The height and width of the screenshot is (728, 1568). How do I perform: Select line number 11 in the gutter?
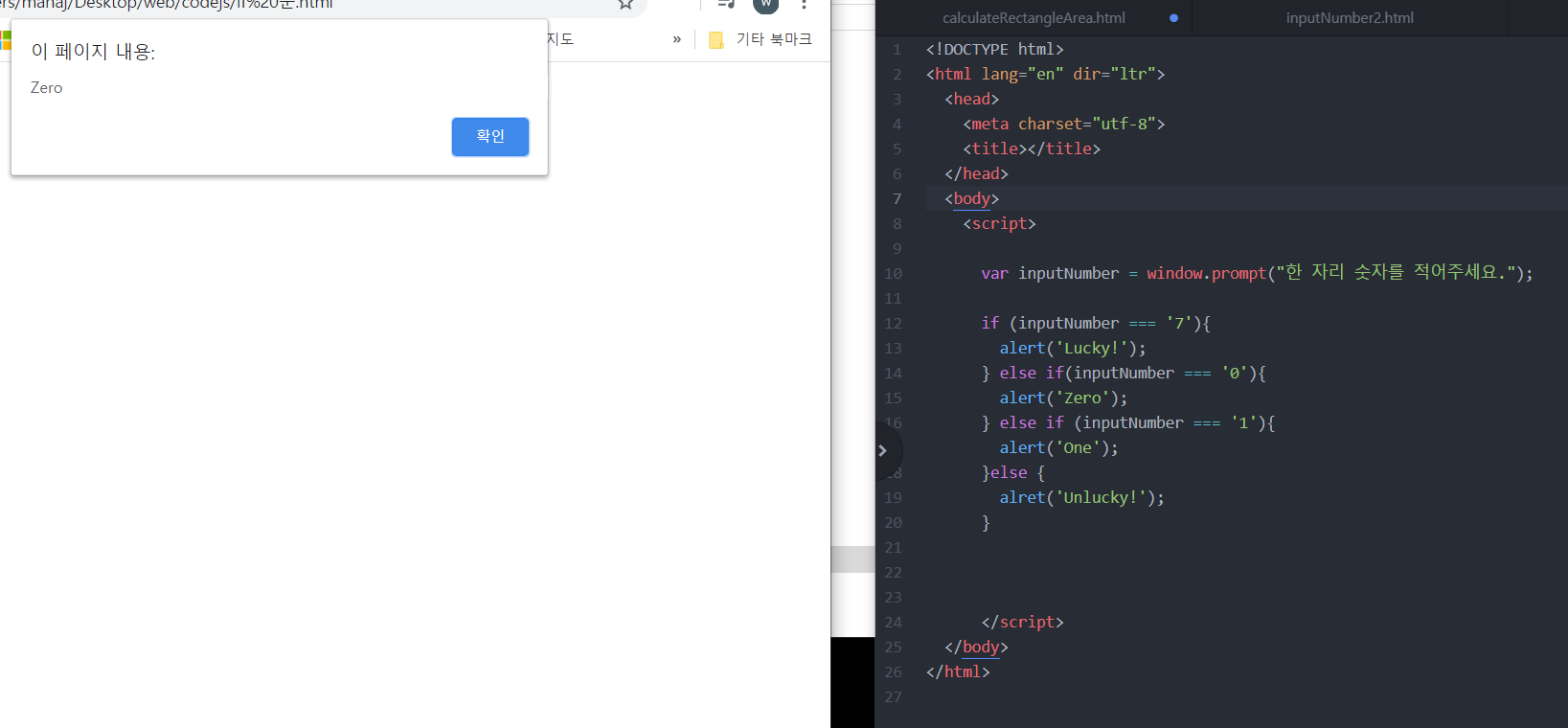pyautogui.click(x=893, y=299)
